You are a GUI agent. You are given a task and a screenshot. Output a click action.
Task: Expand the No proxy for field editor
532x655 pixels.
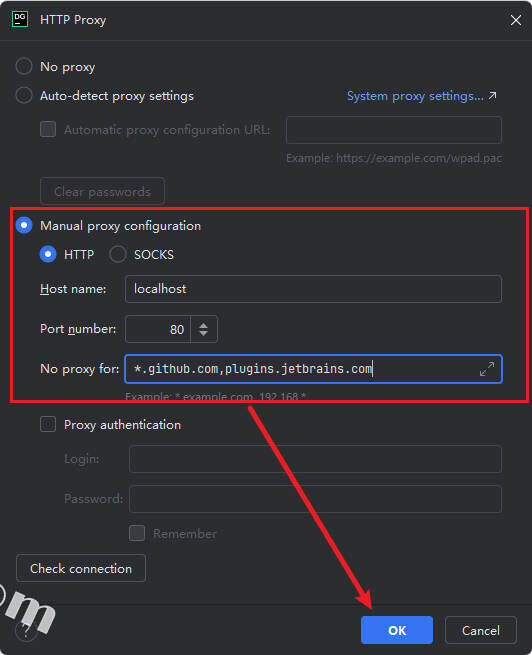[x=486, y=369]
